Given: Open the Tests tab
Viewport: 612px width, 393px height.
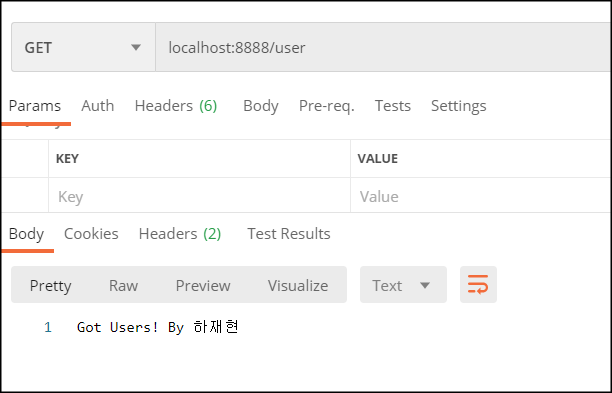Looking at the screenshot, I should [393, 106].
